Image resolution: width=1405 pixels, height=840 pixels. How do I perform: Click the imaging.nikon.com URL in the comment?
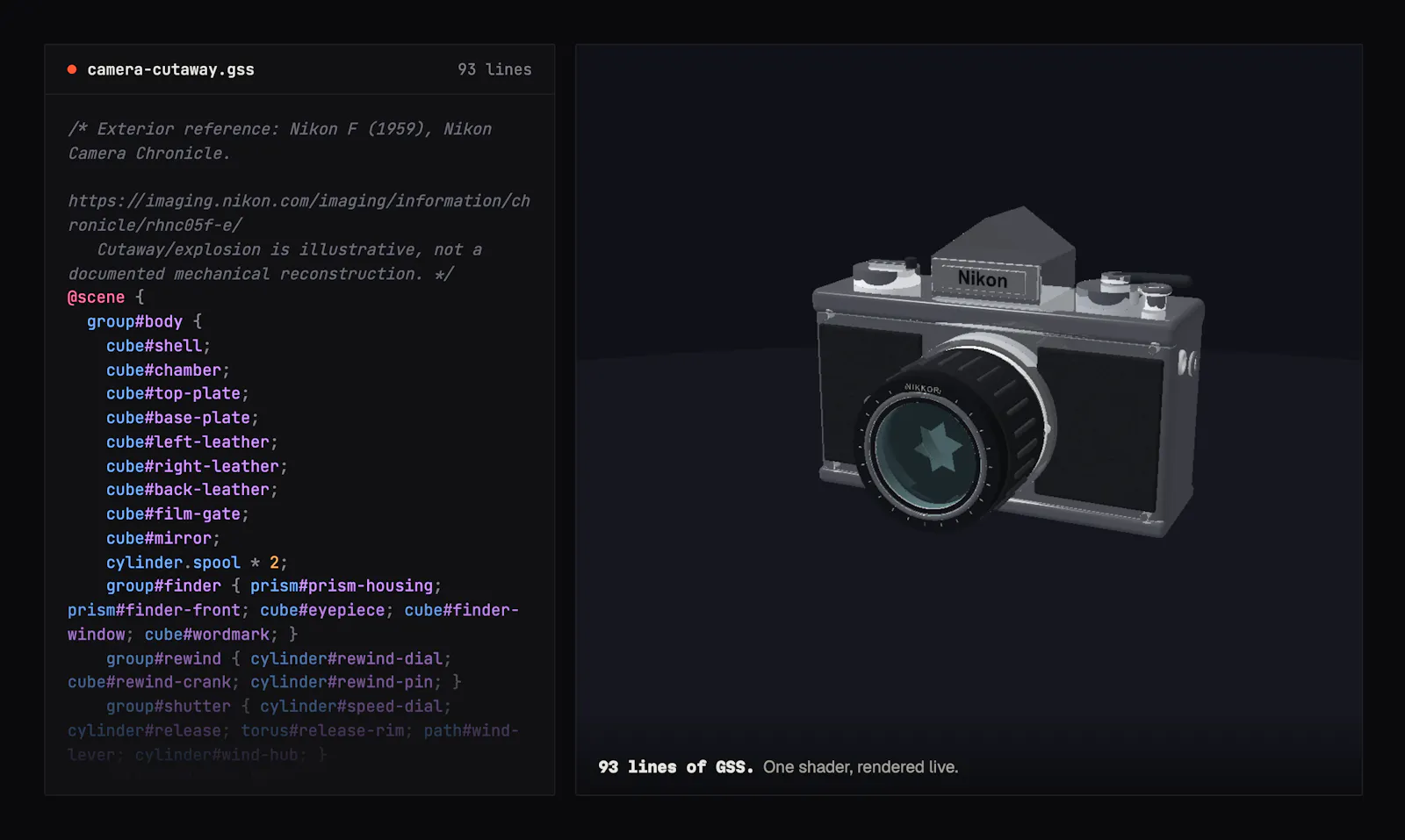coord(299,212)
